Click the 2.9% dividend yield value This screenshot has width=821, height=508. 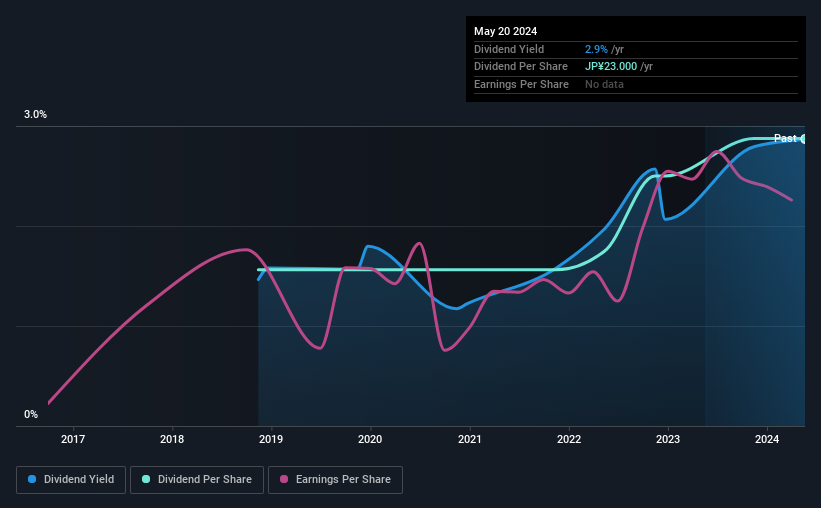click(x=596, y=49)
